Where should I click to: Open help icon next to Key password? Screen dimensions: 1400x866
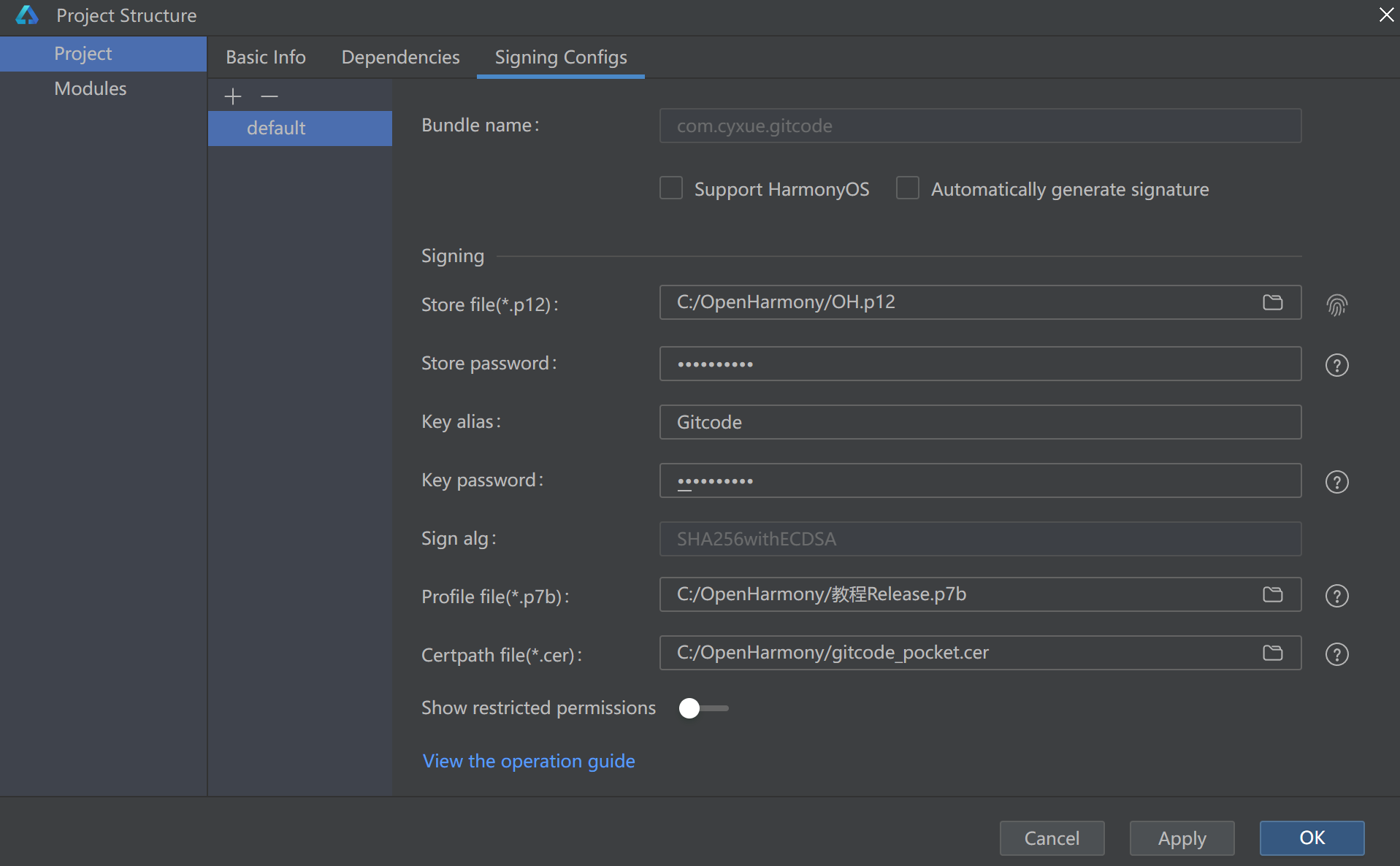pos(1336,482)
